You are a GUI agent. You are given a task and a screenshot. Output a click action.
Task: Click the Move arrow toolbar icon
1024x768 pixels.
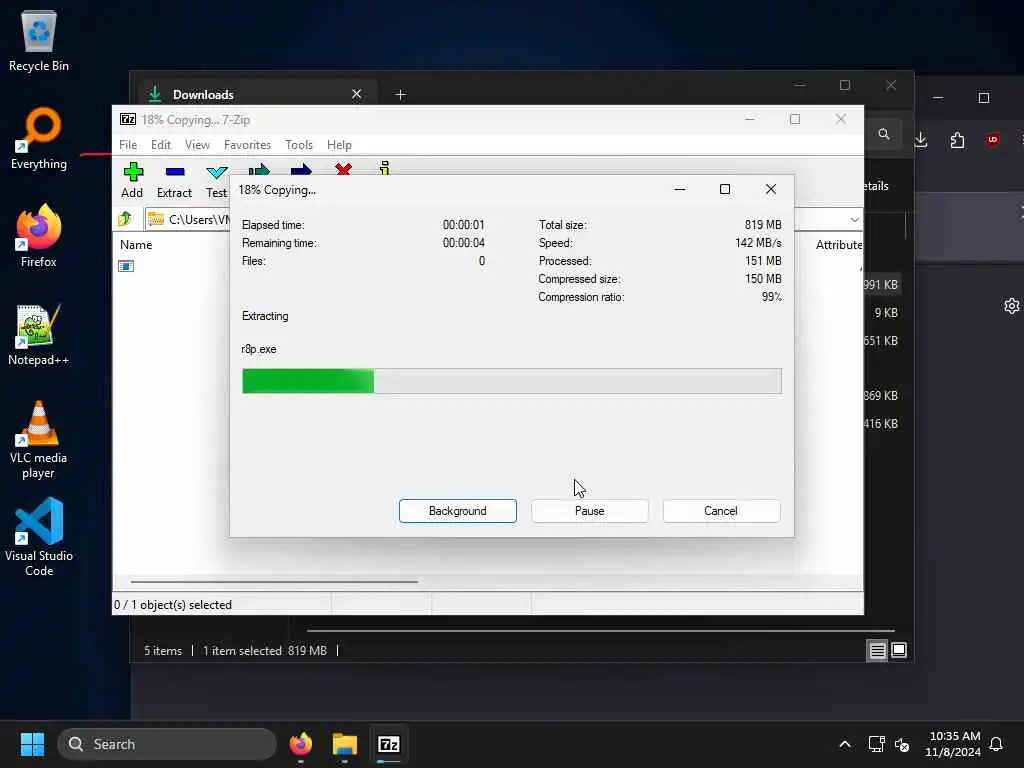click(301, 169)
